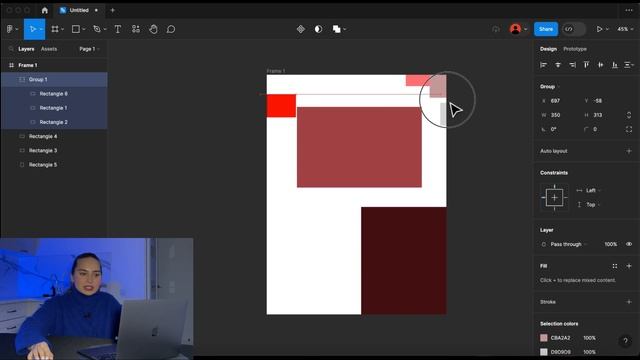Open Move tool options dropdown

point(41,29)
